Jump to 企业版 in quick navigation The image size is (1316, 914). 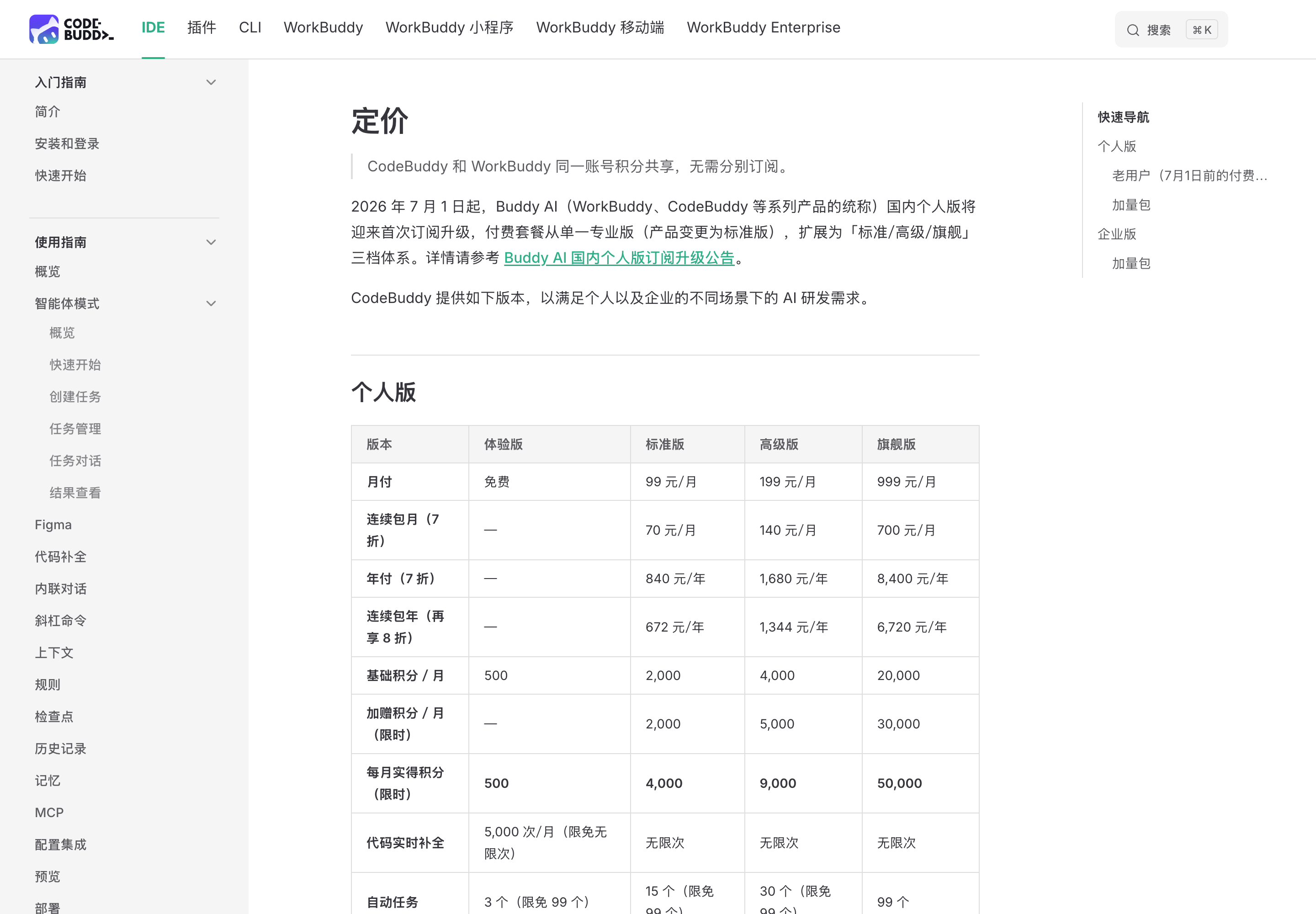tap(1117, 234)
